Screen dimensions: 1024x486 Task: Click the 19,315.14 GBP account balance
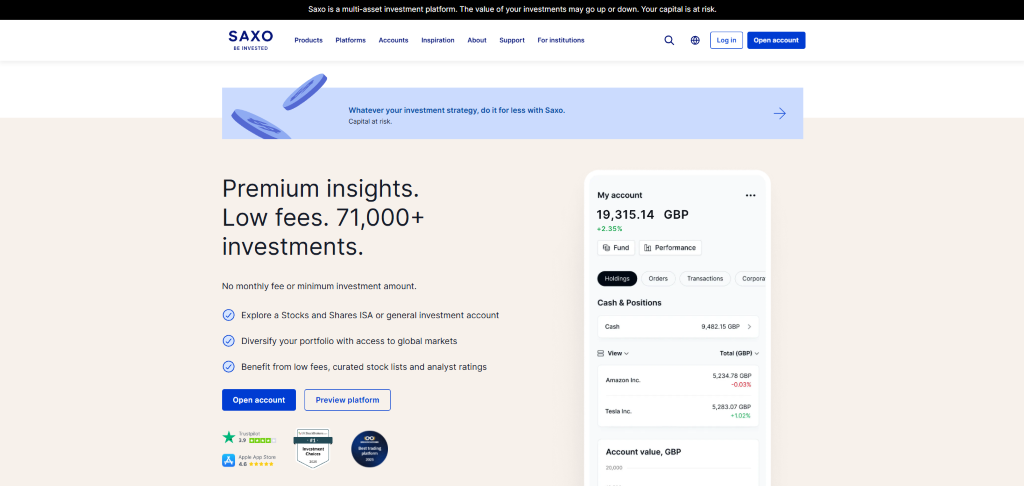point(642,214)
